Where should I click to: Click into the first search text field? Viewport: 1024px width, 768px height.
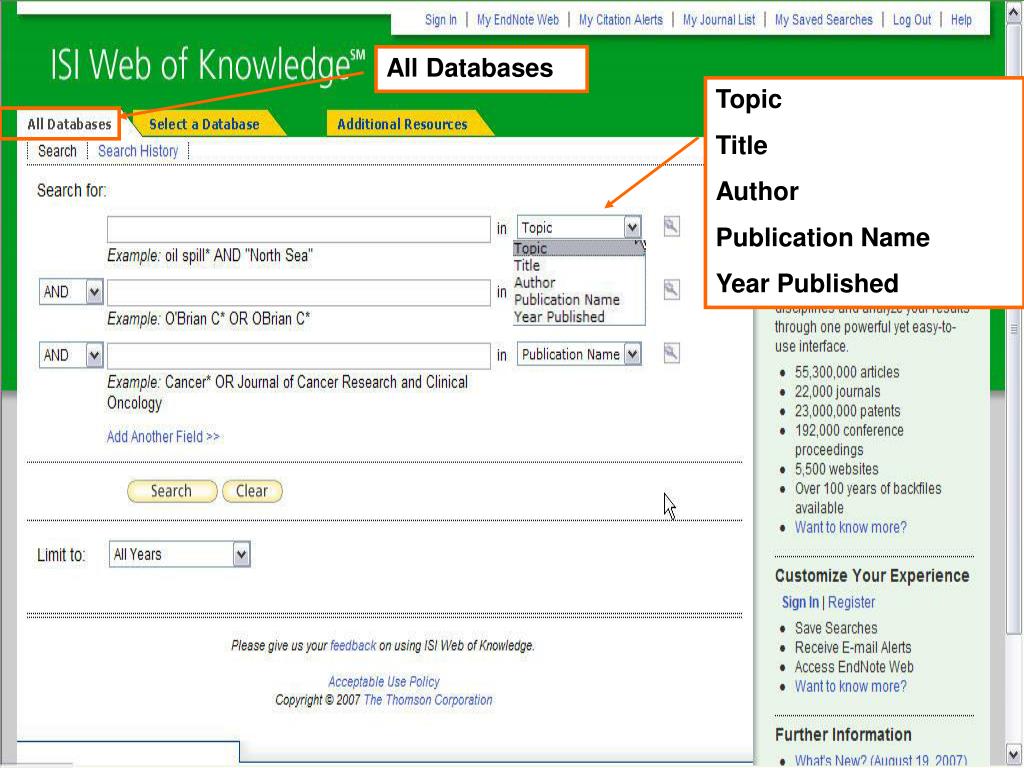pyautogui.click(x=298, y=229)
